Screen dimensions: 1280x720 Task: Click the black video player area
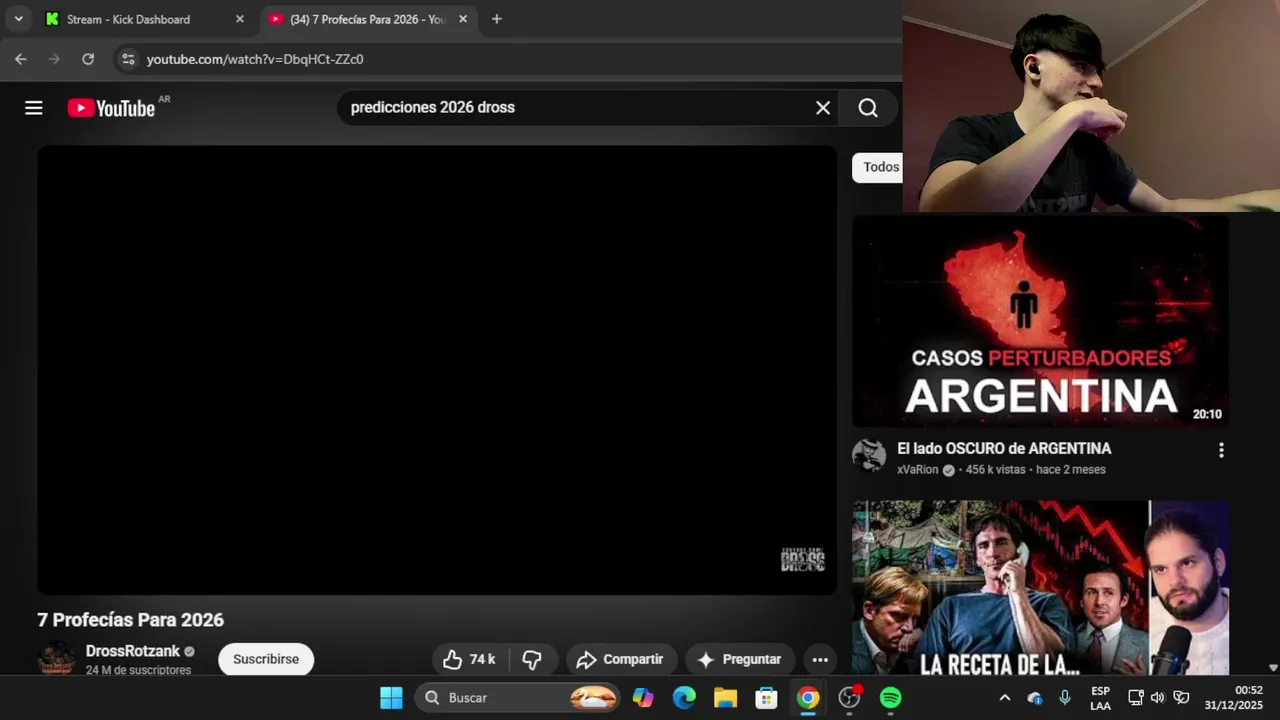tap(437, 370)
